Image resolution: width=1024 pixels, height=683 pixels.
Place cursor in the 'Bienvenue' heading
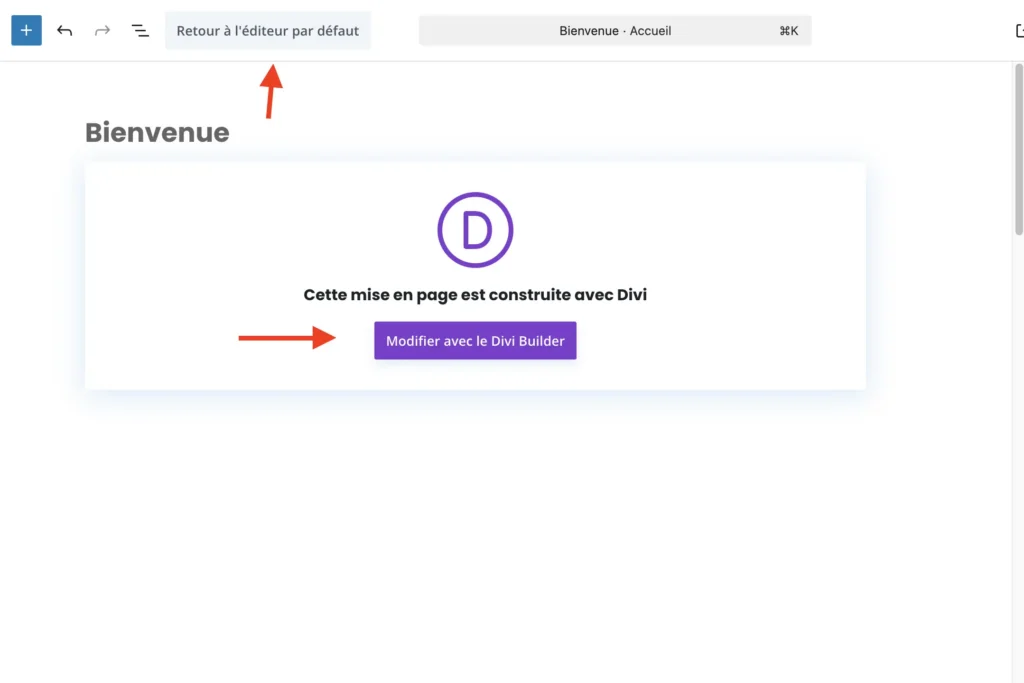(x=156, y=132)
